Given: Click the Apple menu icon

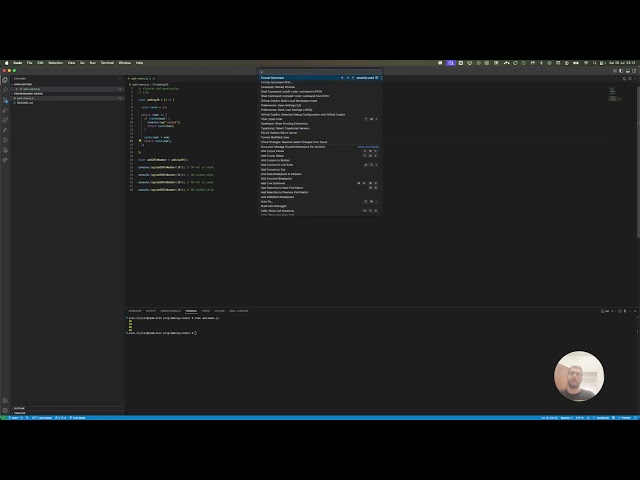Looking at the screenshot, I should pyautogui.click(x=6, y=63).
